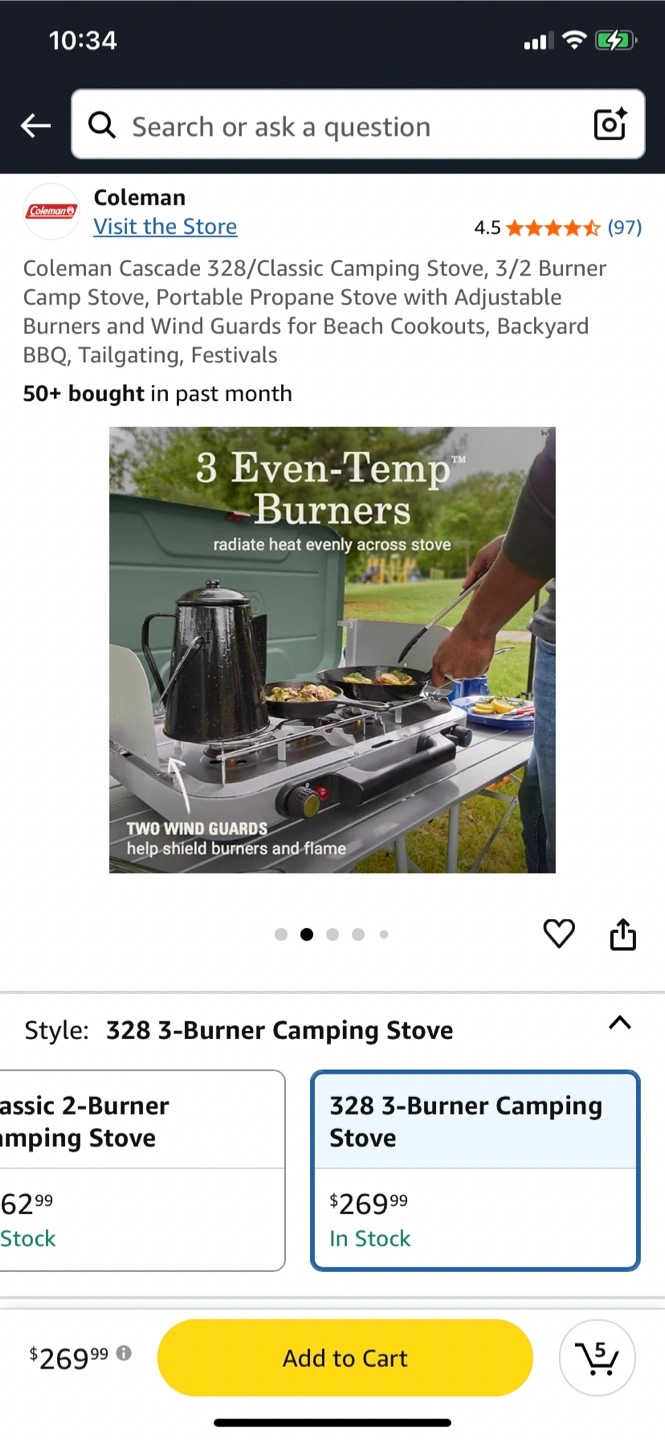Screen dimensions: 665x1440
Task: Collapse the Style options chevron
Action: tap(620, 1022)
